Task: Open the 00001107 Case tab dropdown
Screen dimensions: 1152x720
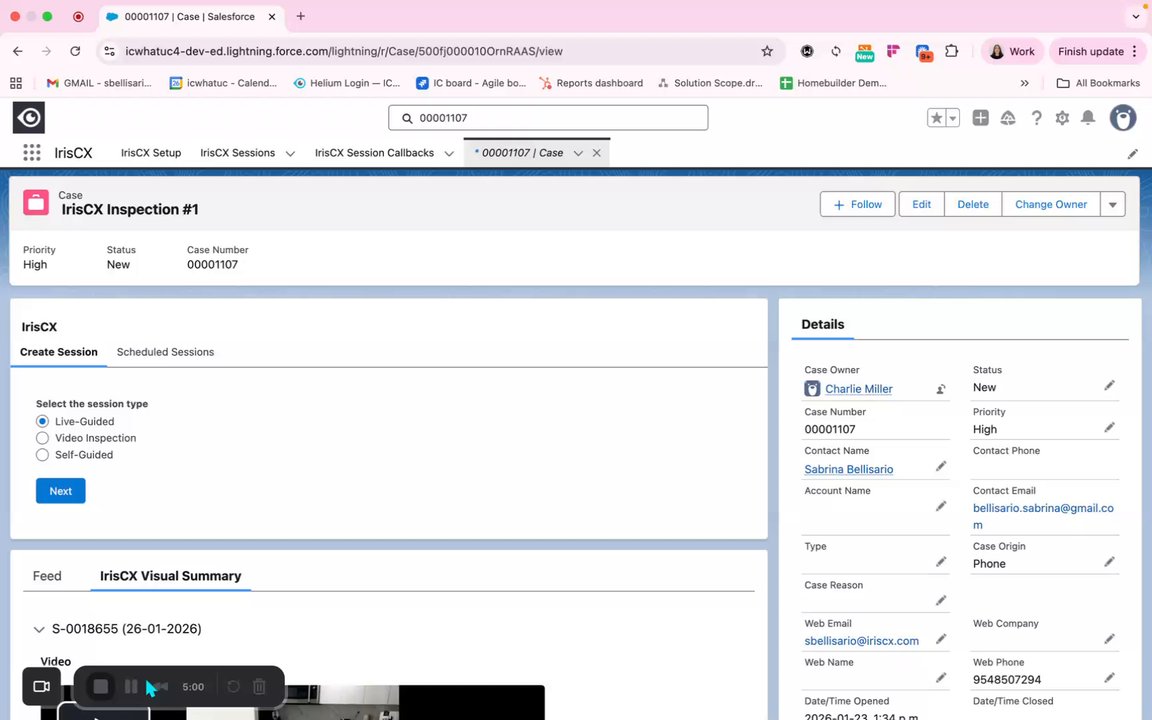Action: click(x=578, y=154)
